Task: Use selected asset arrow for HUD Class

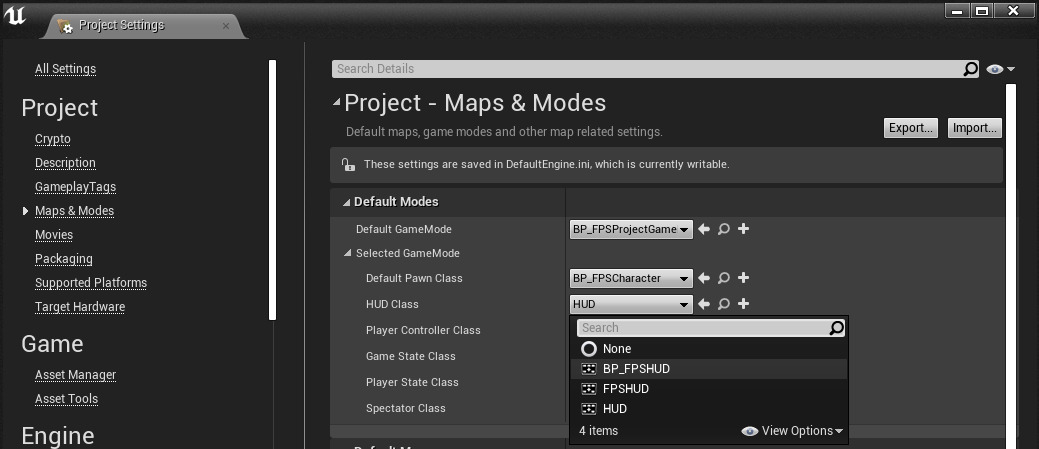Action: coord(704,305)
